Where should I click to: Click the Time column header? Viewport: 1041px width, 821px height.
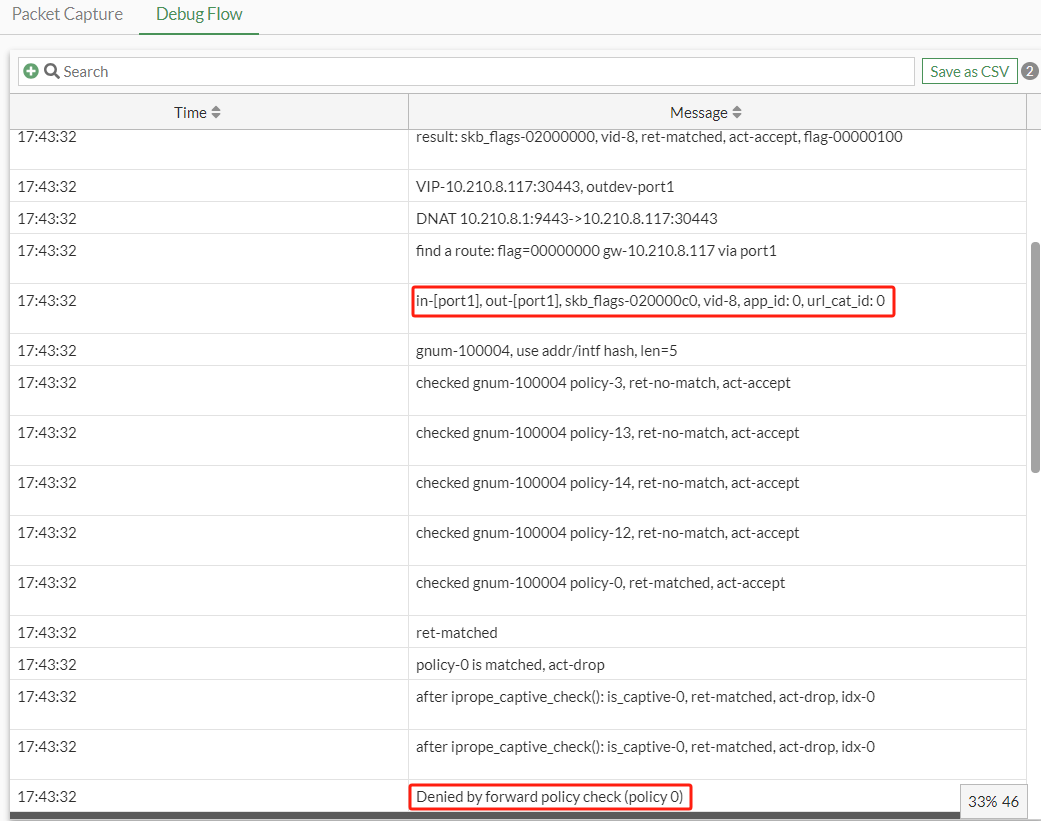point(190,113)
